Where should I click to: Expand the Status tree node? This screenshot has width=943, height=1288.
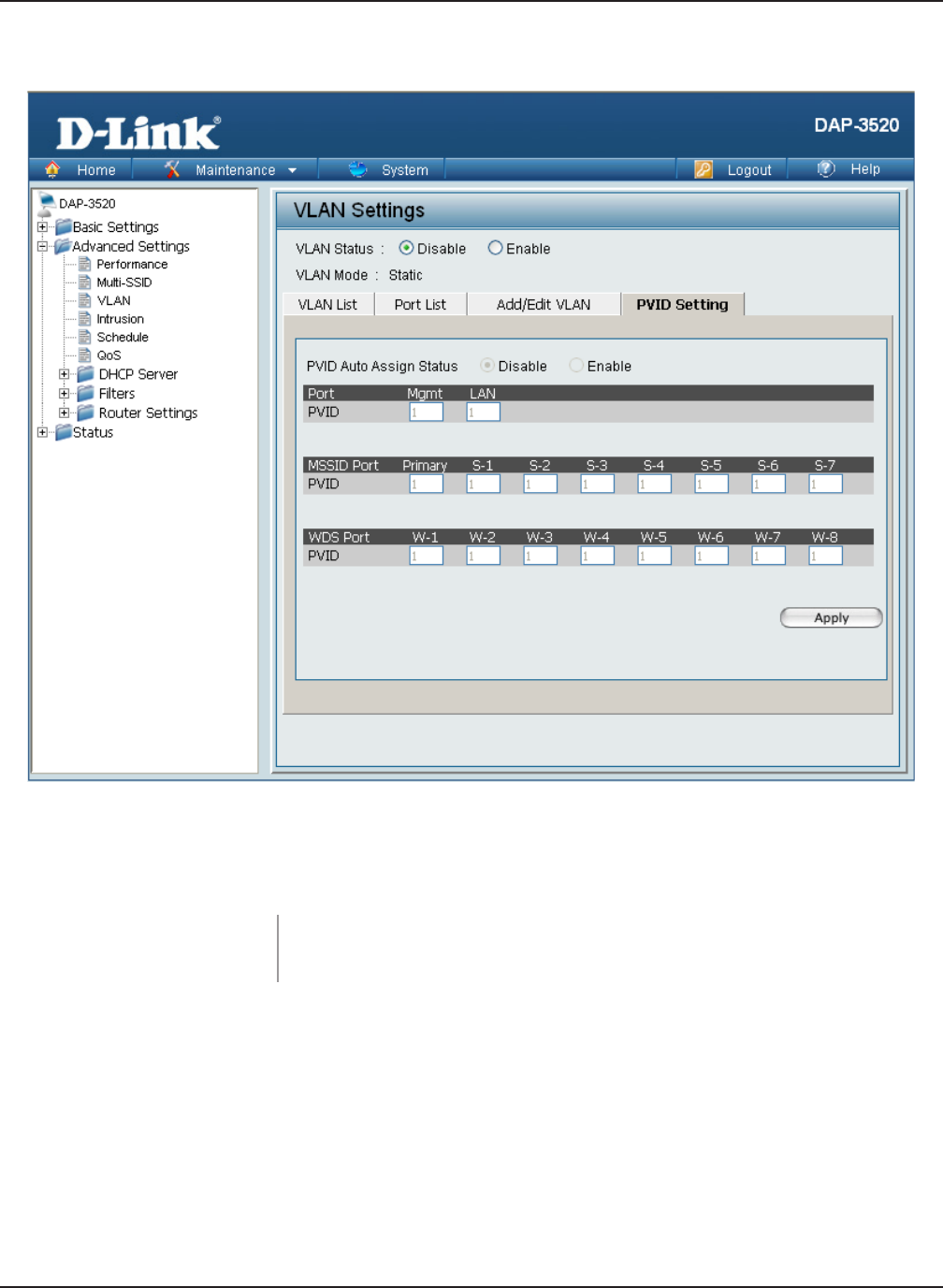pos(42,432)
